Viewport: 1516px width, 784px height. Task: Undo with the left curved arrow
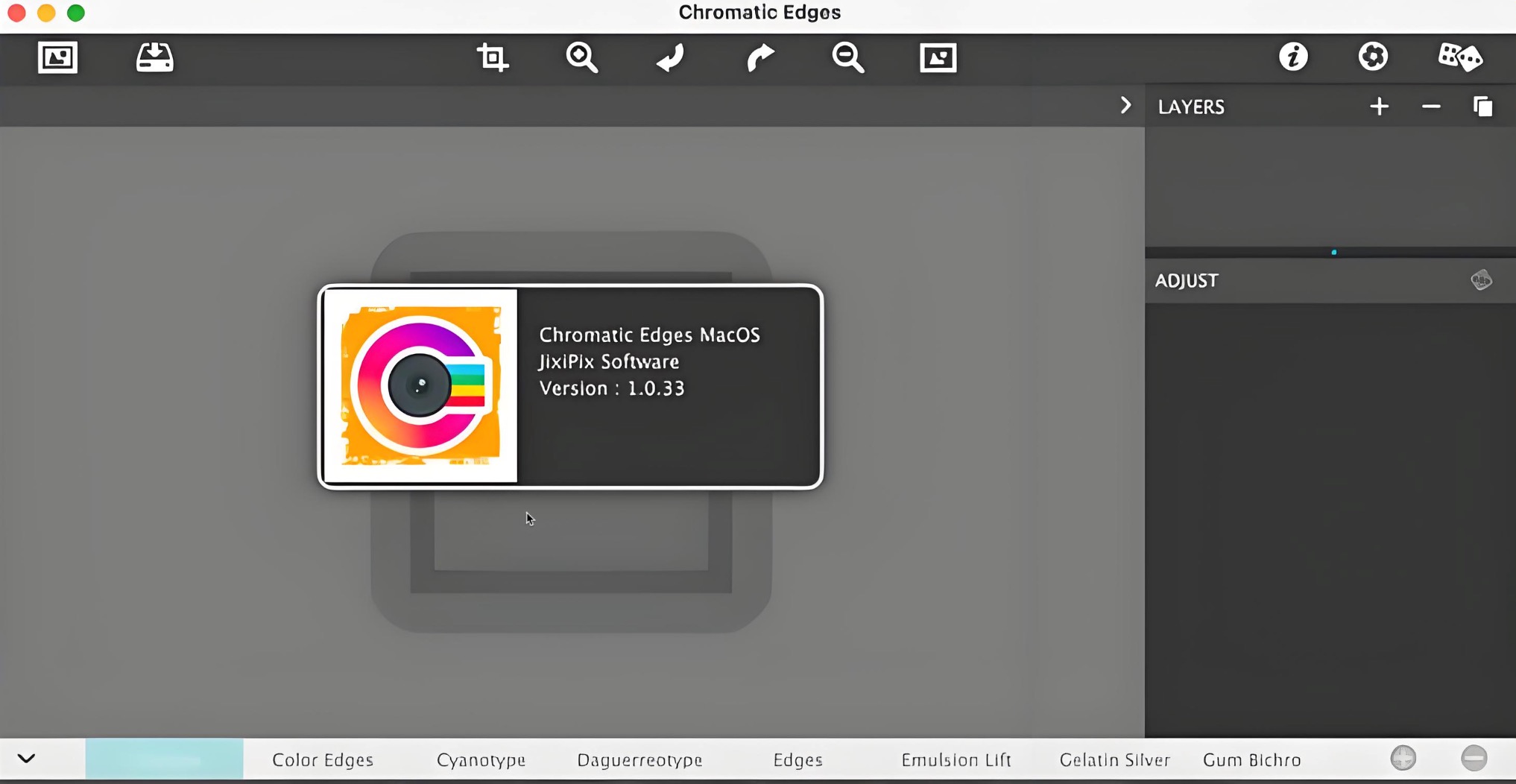pyautogui.click(x=670, y=57)
